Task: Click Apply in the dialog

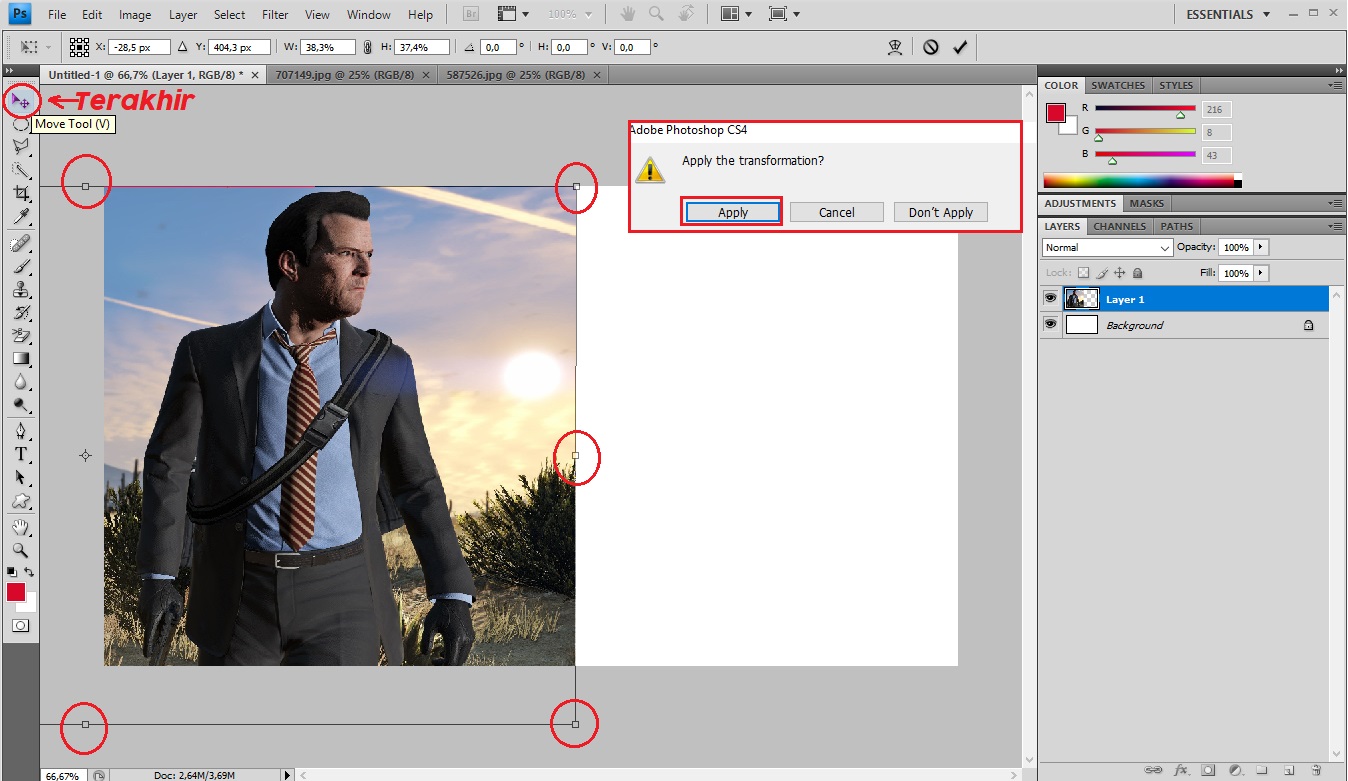Action: (733, 212)
